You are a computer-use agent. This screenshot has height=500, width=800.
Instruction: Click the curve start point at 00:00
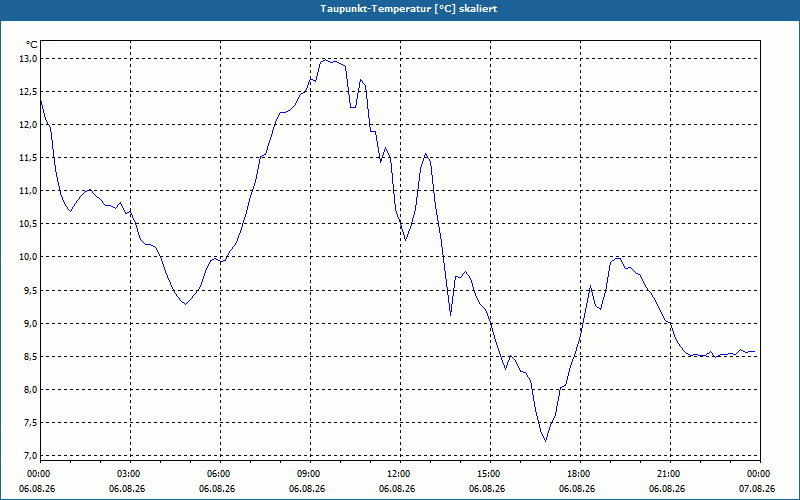click(41, 100)
